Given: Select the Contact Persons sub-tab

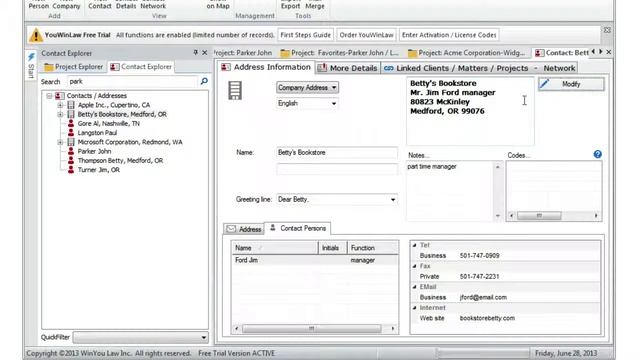Looking at the screenshot, I should coord(298,229).
